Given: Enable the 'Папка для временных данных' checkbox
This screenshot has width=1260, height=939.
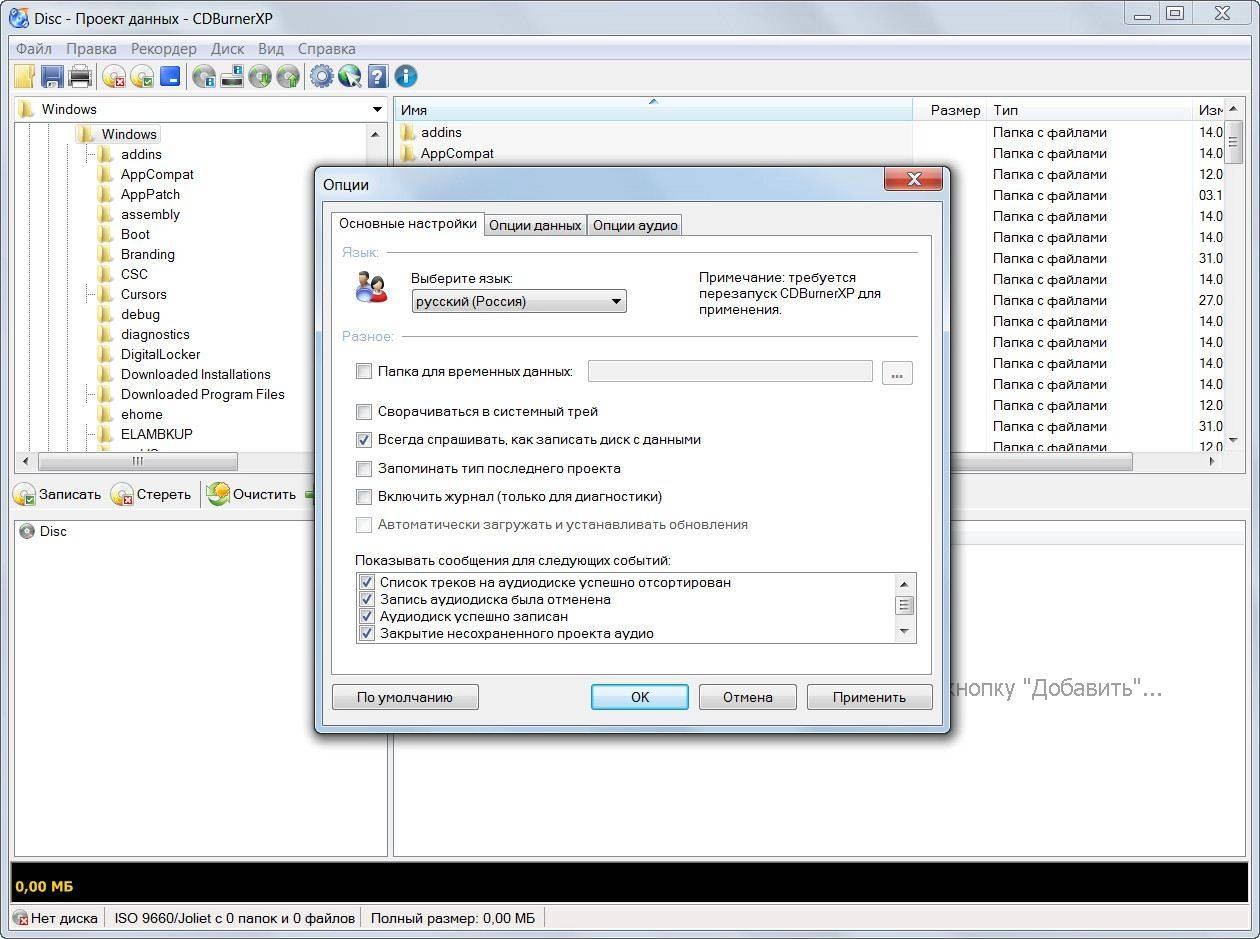Looking at the screenshot, I should [x=364, y=372].
